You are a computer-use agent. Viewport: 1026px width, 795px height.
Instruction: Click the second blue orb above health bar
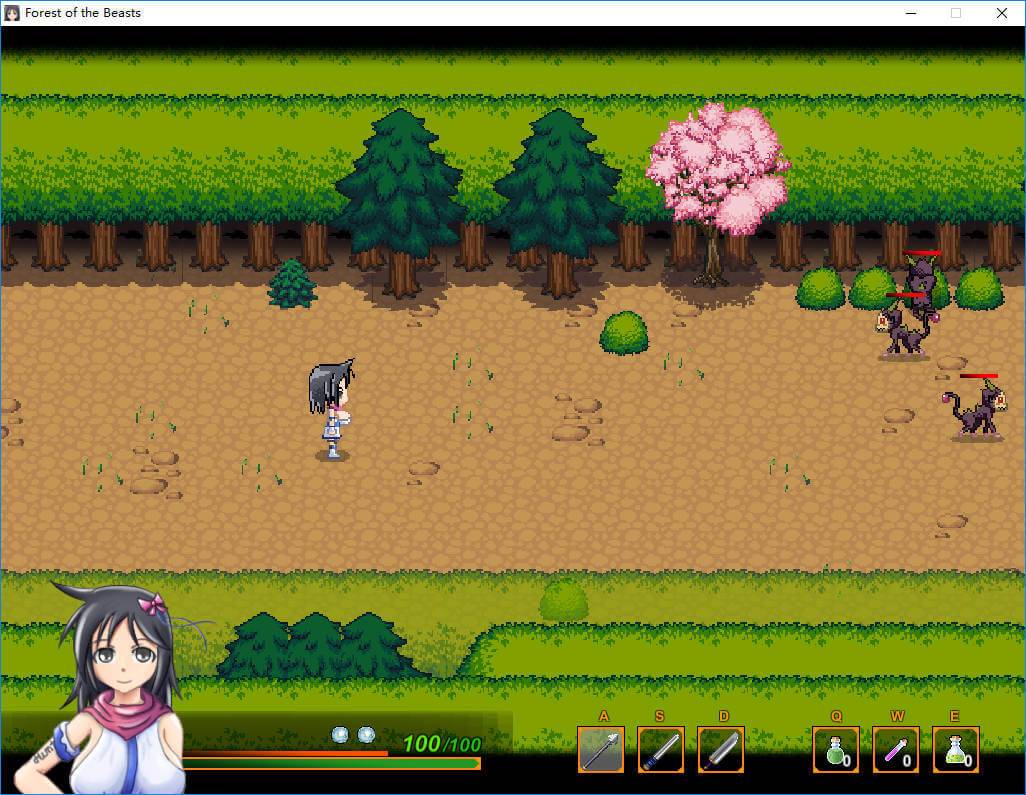click(x=366, y=735)
